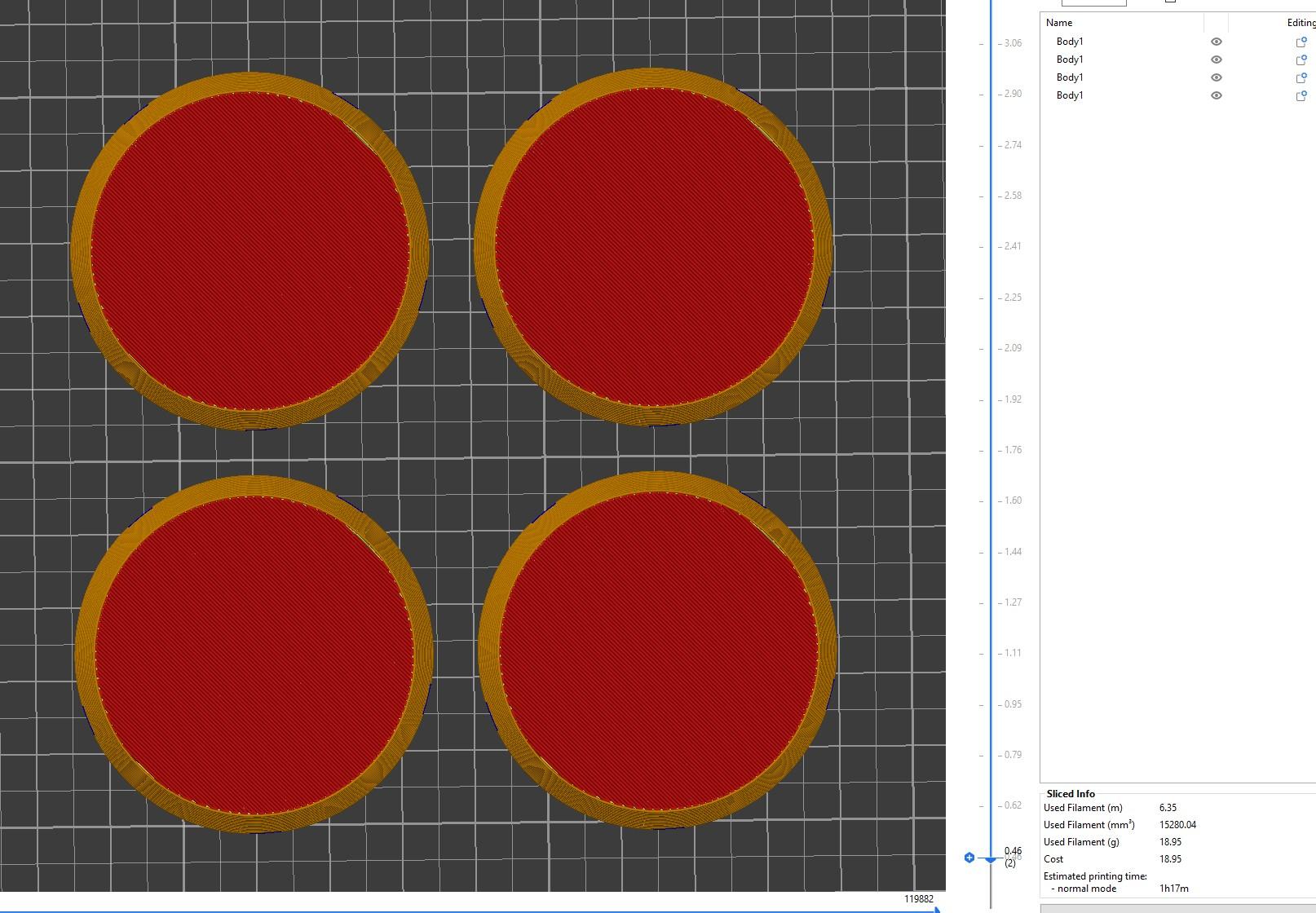Click the bottom-right red disc in preview
The height and width of the screenshot is (913, 1316).
pos(659,650)
